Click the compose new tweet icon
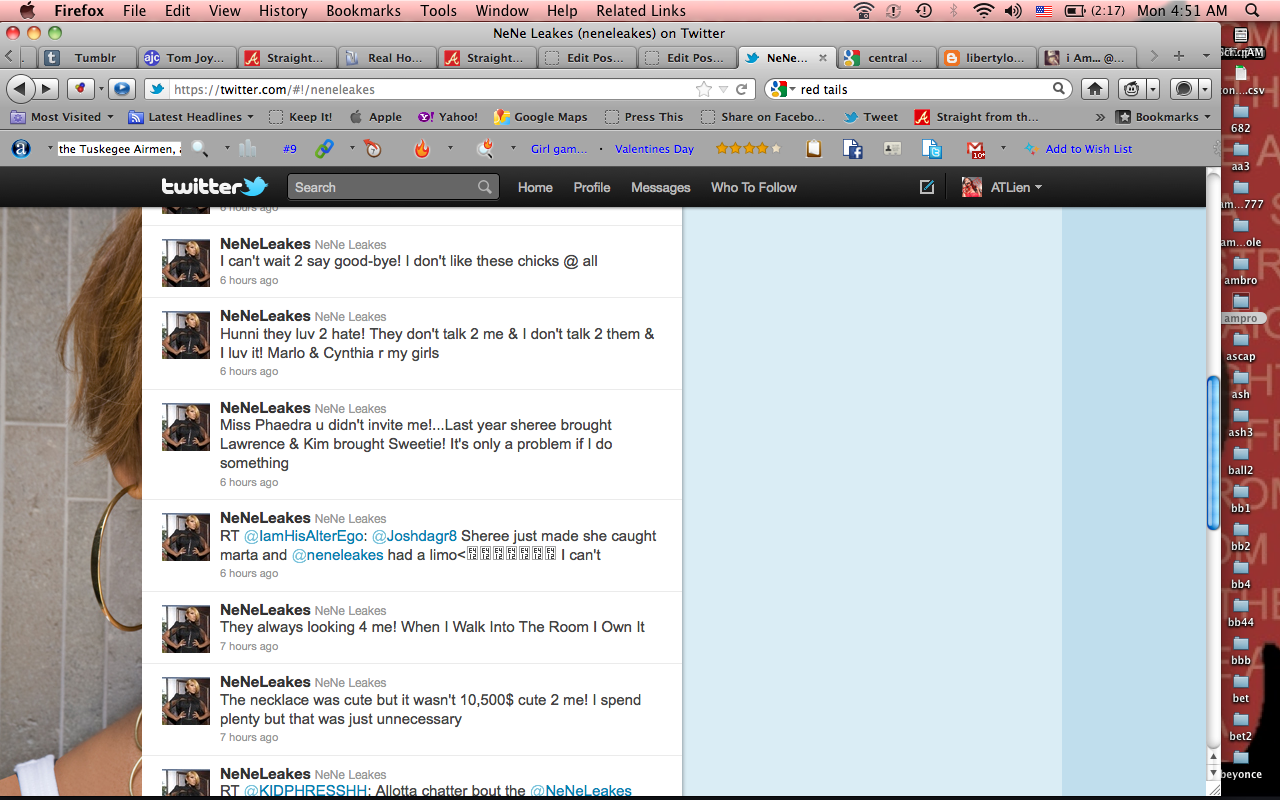The width and height of the screenshot is (1280, 800). [x=926, y=187]
